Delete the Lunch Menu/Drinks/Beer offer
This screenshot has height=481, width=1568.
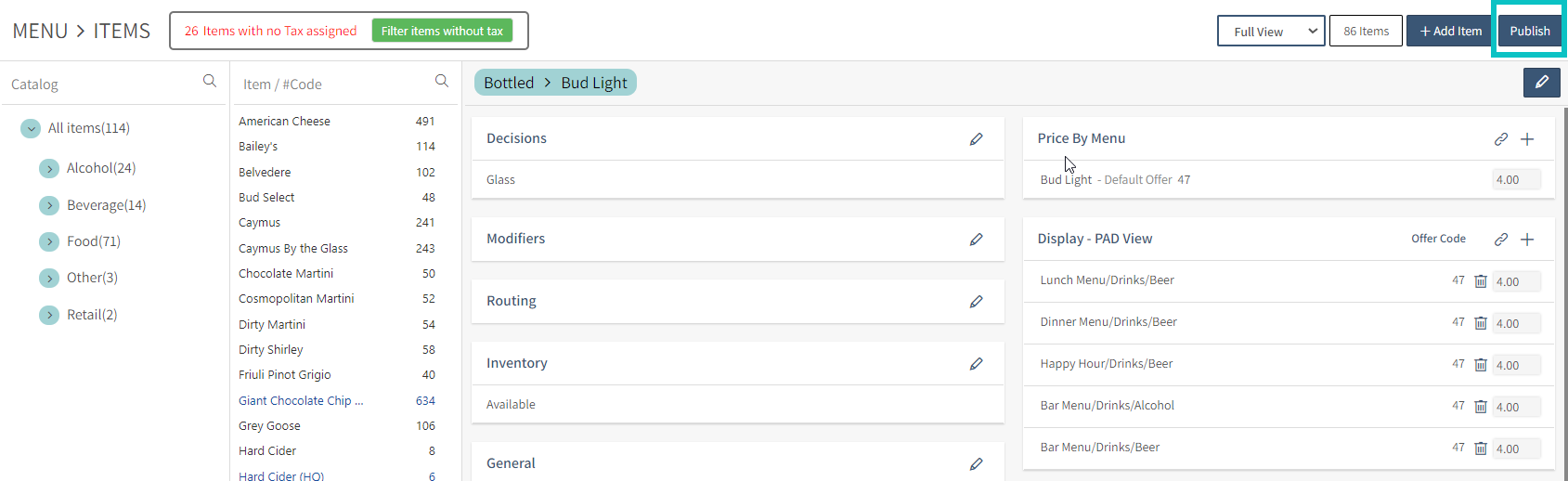click(x=1481, y=281)
